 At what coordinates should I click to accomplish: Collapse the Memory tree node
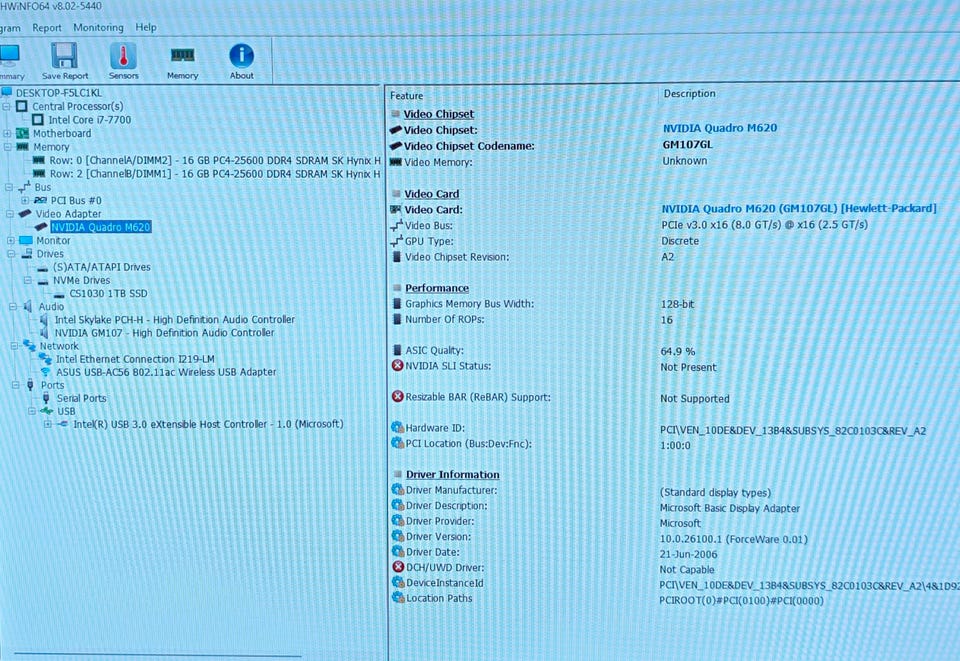(7, 147)
